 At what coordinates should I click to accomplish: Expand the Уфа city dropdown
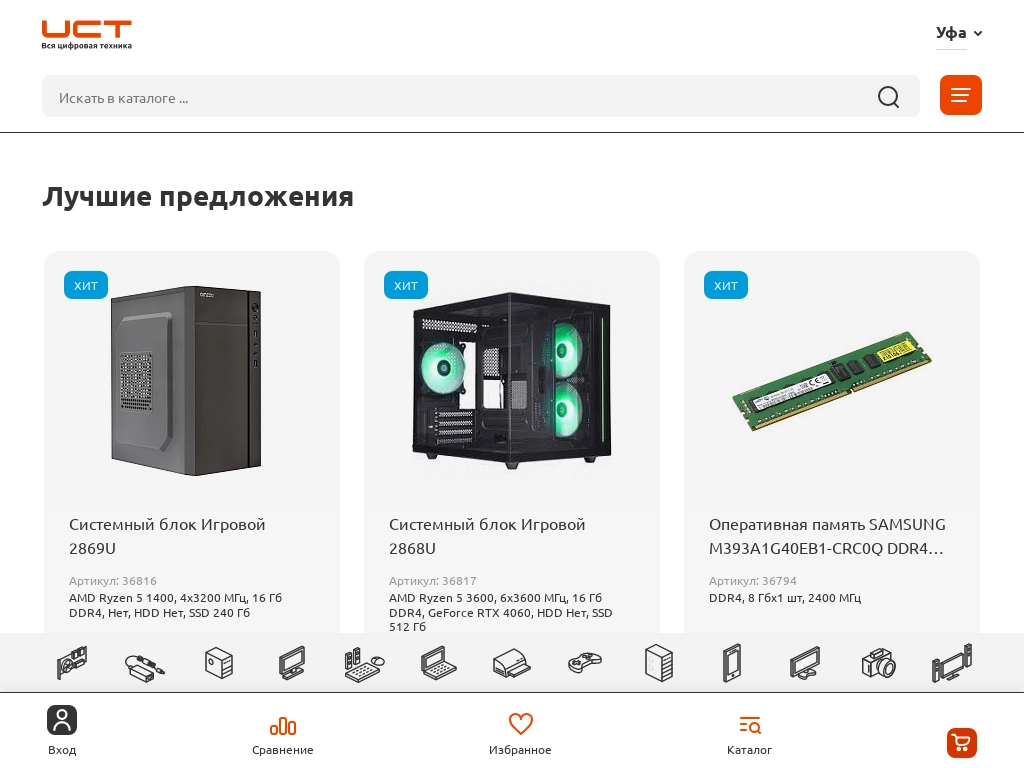(x=959, y=33)
